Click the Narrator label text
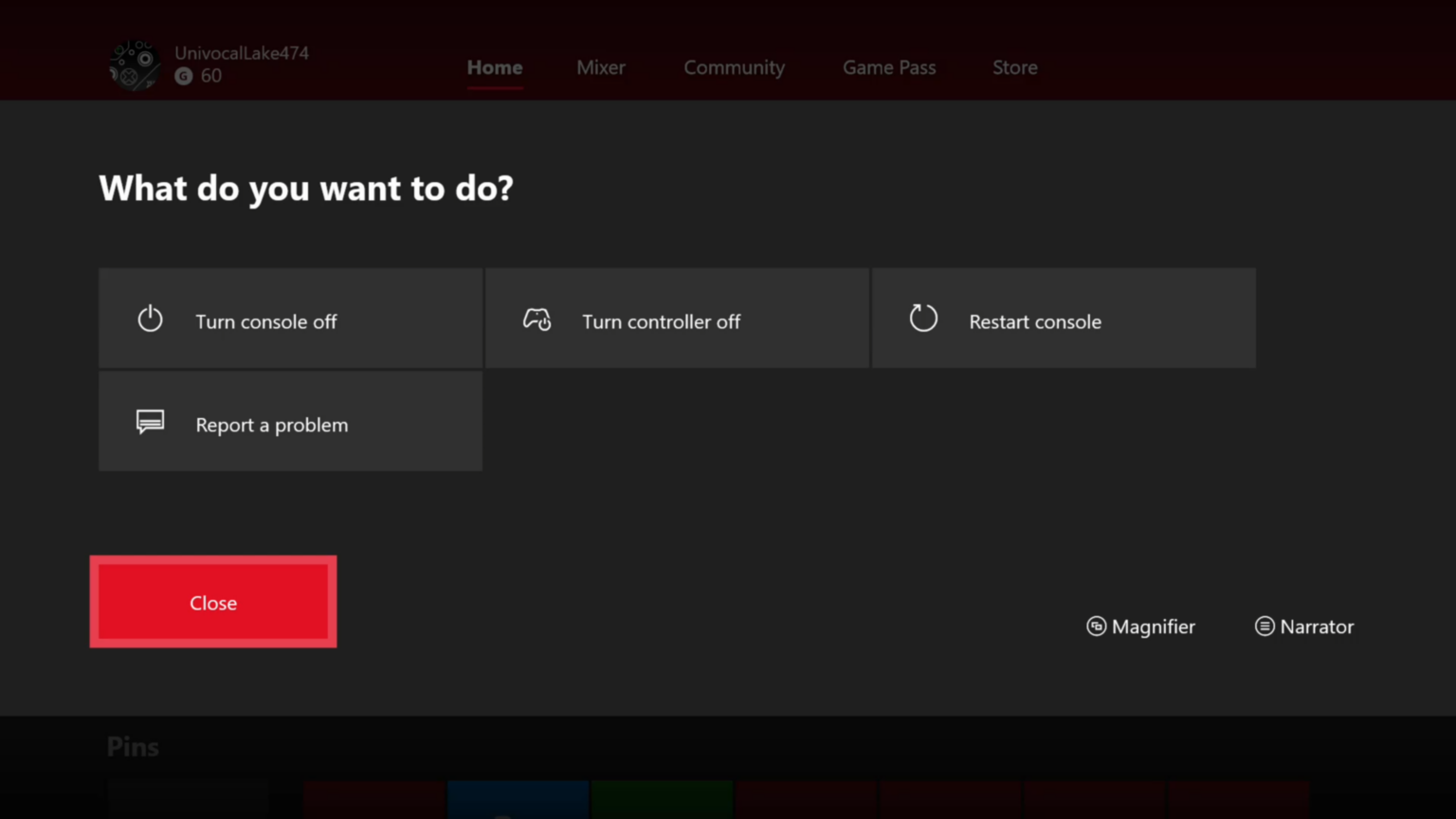 coord(1318,627)
